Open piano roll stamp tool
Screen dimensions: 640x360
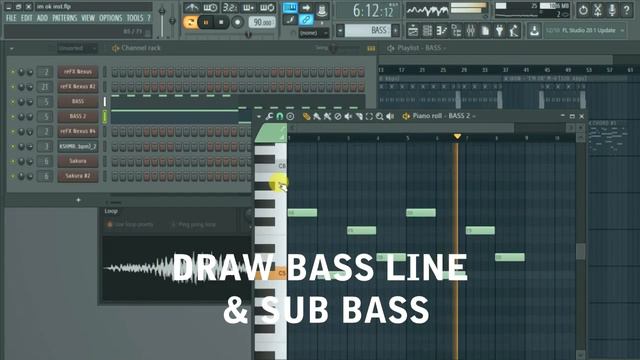coord(290,116)
